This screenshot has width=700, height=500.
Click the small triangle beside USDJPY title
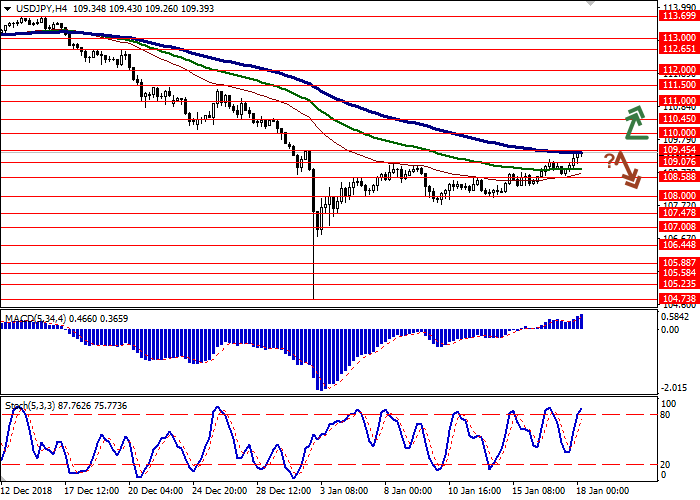[5, 8]
